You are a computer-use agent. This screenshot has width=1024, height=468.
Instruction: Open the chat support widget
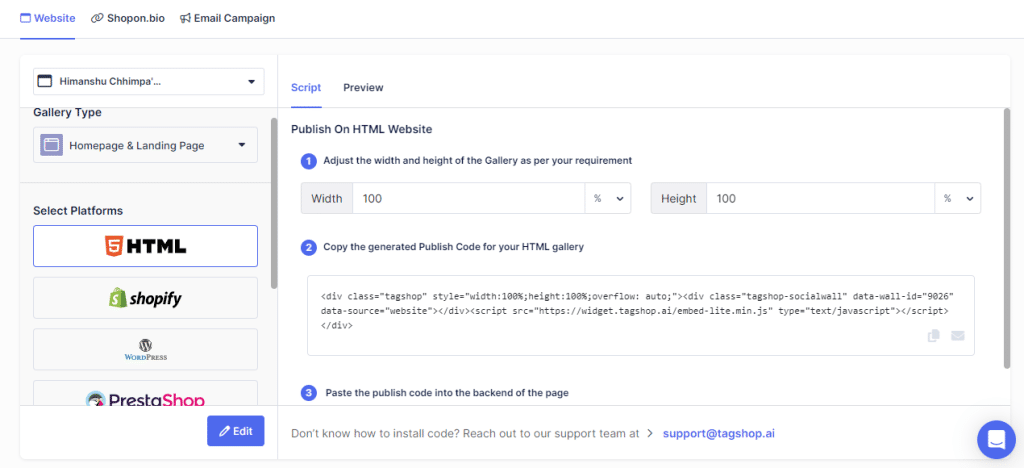click(996, 438)
